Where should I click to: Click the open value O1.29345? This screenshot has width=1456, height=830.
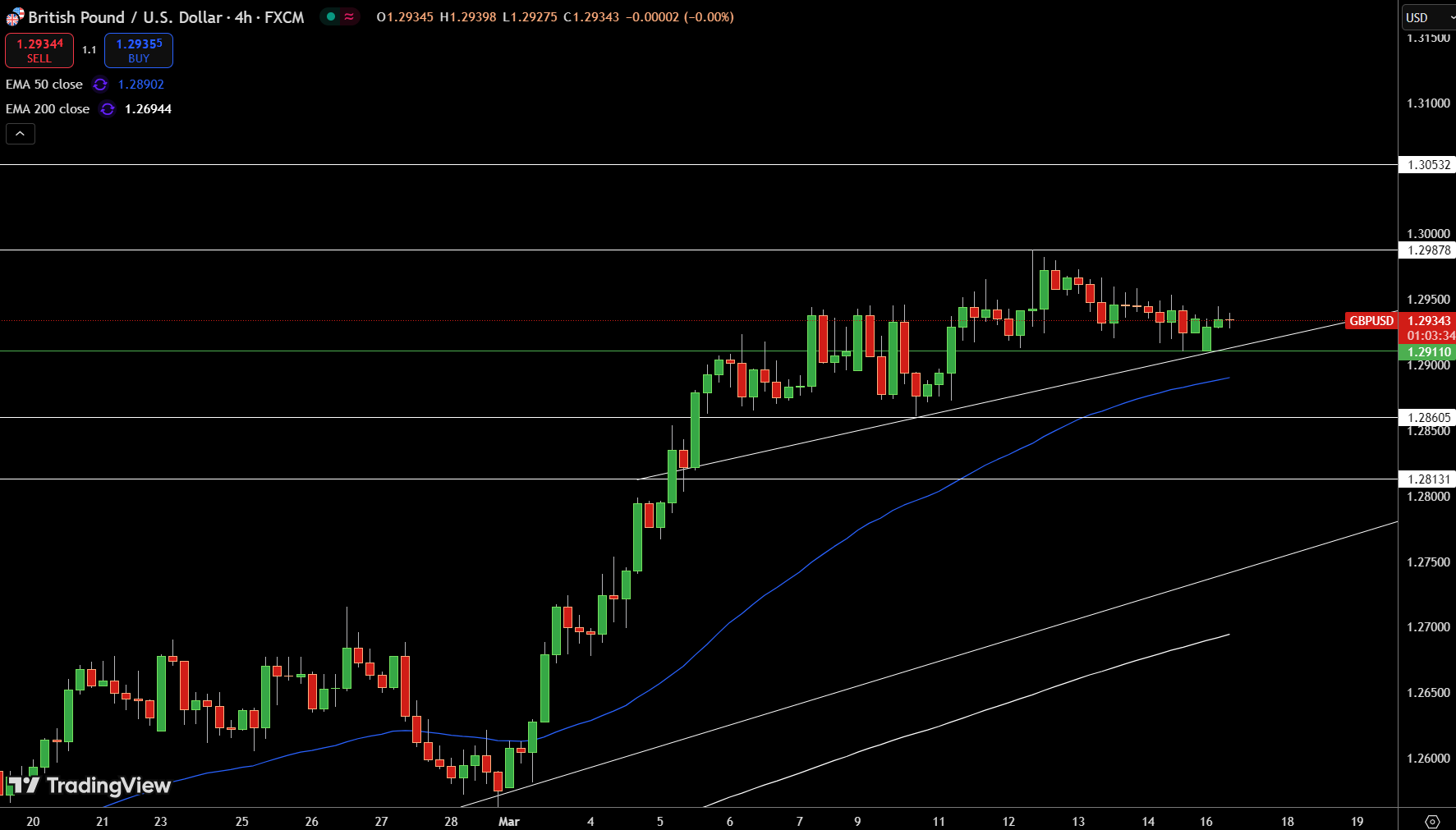pos(405,17)
